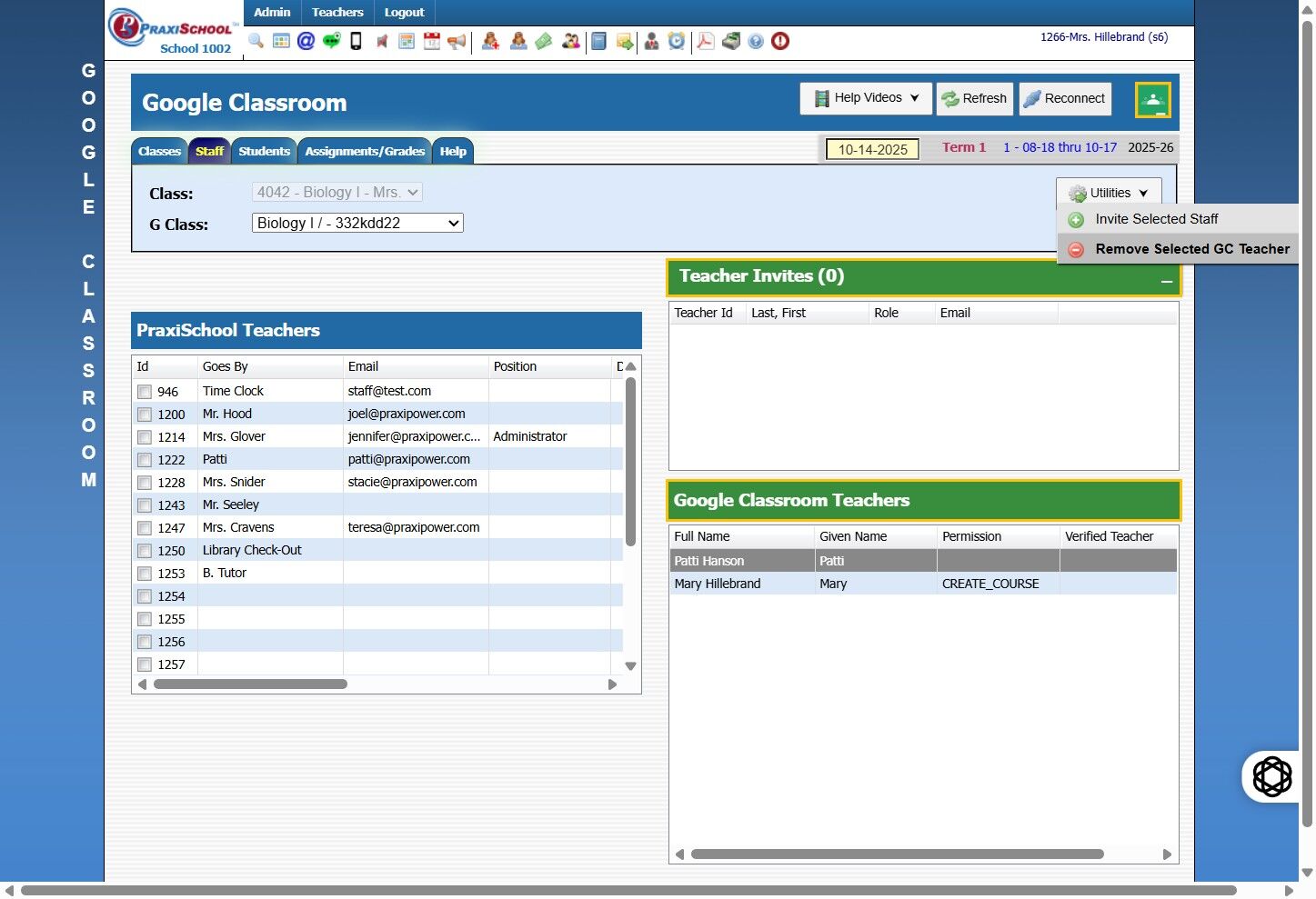
Task: Click the Permission column header
Action: click(999, 536)
